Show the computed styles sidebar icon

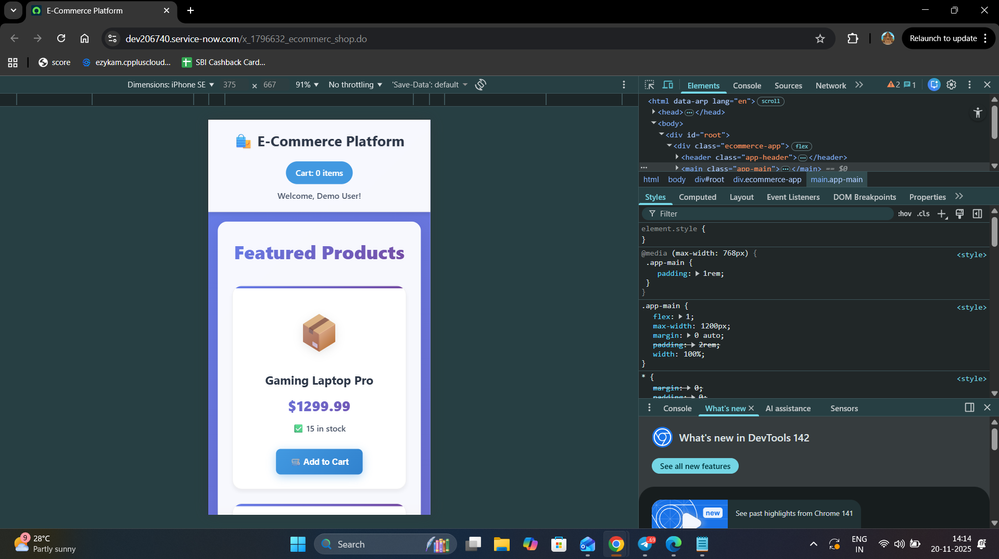[x=977, y=213]
